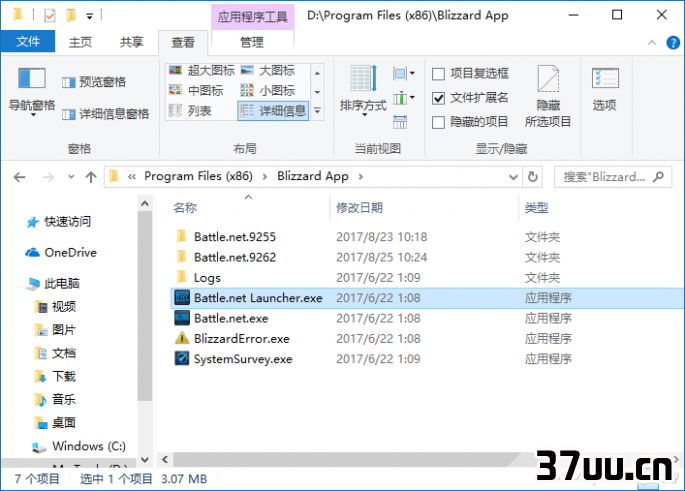Open folder Options (选项) button
The height and width of the screenshot is (491, 685).
pyautogui.click(x=605, y=89)
